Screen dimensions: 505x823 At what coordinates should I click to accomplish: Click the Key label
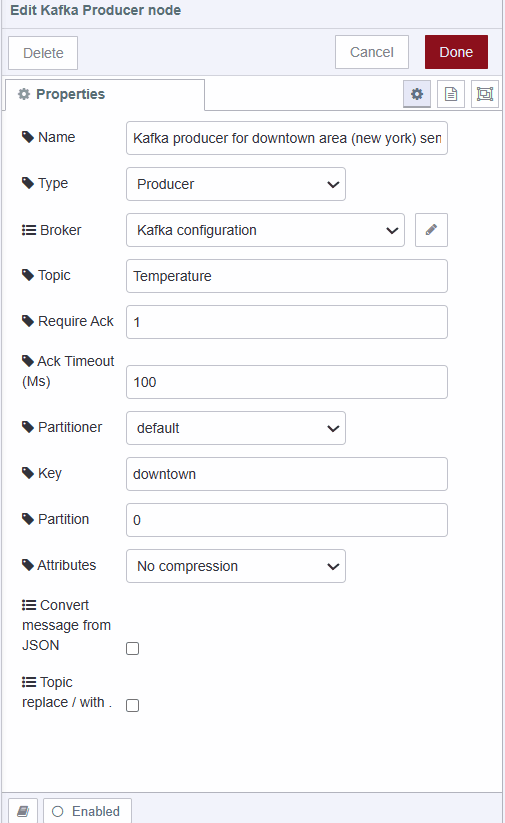pyautogui.click(x=42, y=473)
